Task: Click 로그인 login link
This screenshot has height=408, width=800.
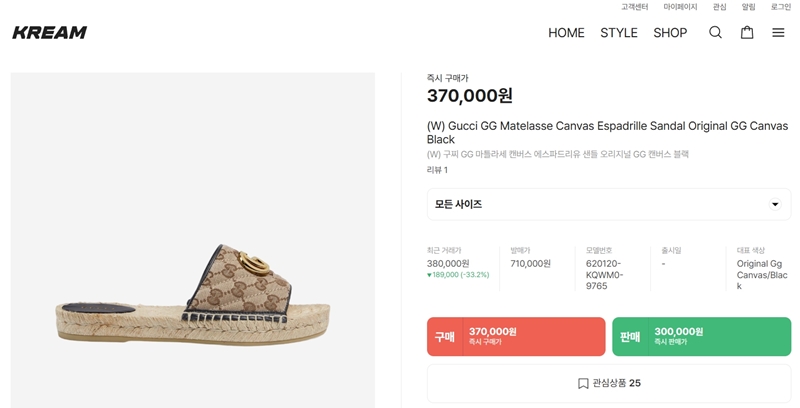Action: click(x=781, y=7)
